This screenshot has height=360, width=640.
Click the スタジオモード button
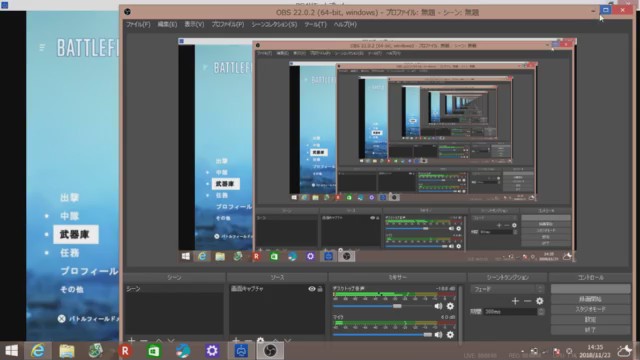[x=590, y=309]
